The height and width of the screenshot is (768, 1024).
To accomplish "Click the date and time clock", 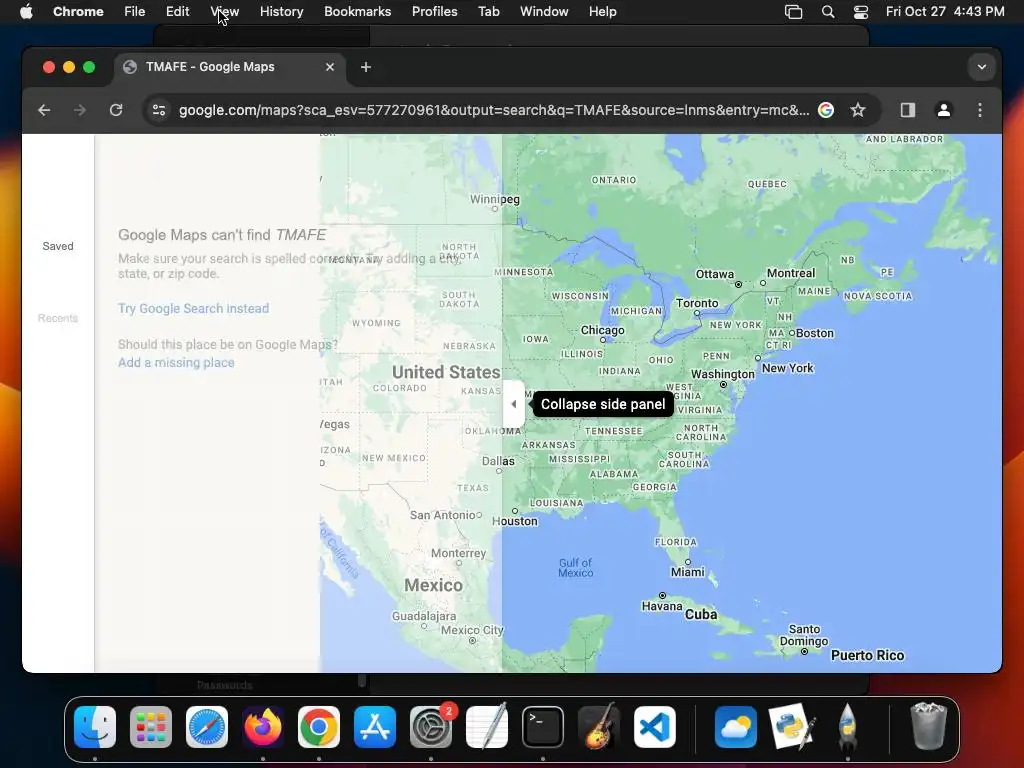I will coord(945,12).
